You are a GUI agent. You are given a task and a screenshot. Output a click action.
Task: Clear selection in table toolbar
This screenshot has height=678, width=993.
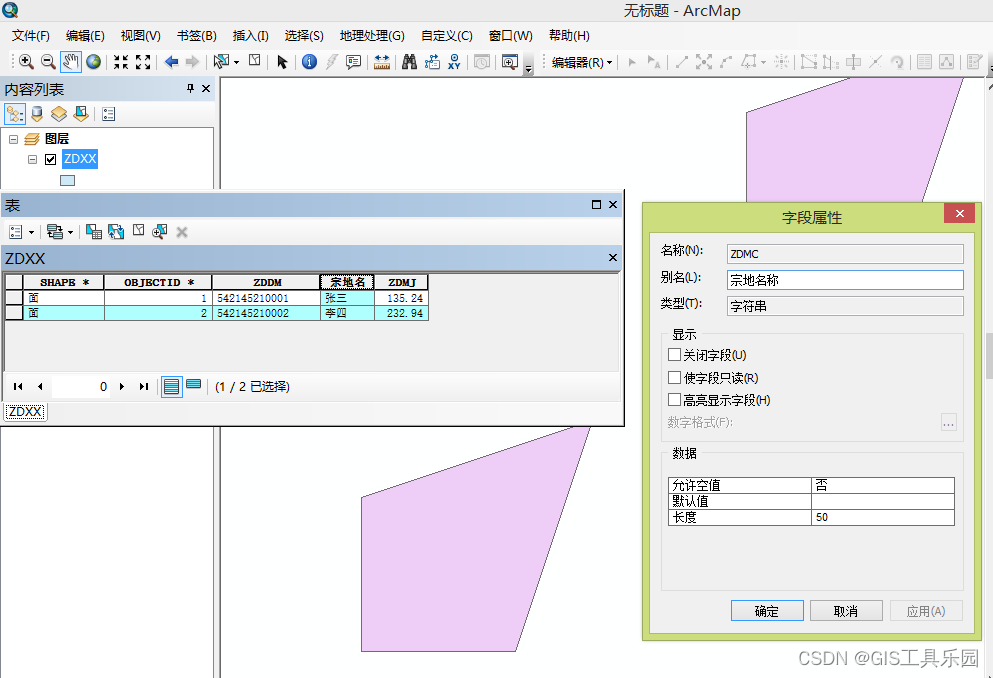point(139,231)
